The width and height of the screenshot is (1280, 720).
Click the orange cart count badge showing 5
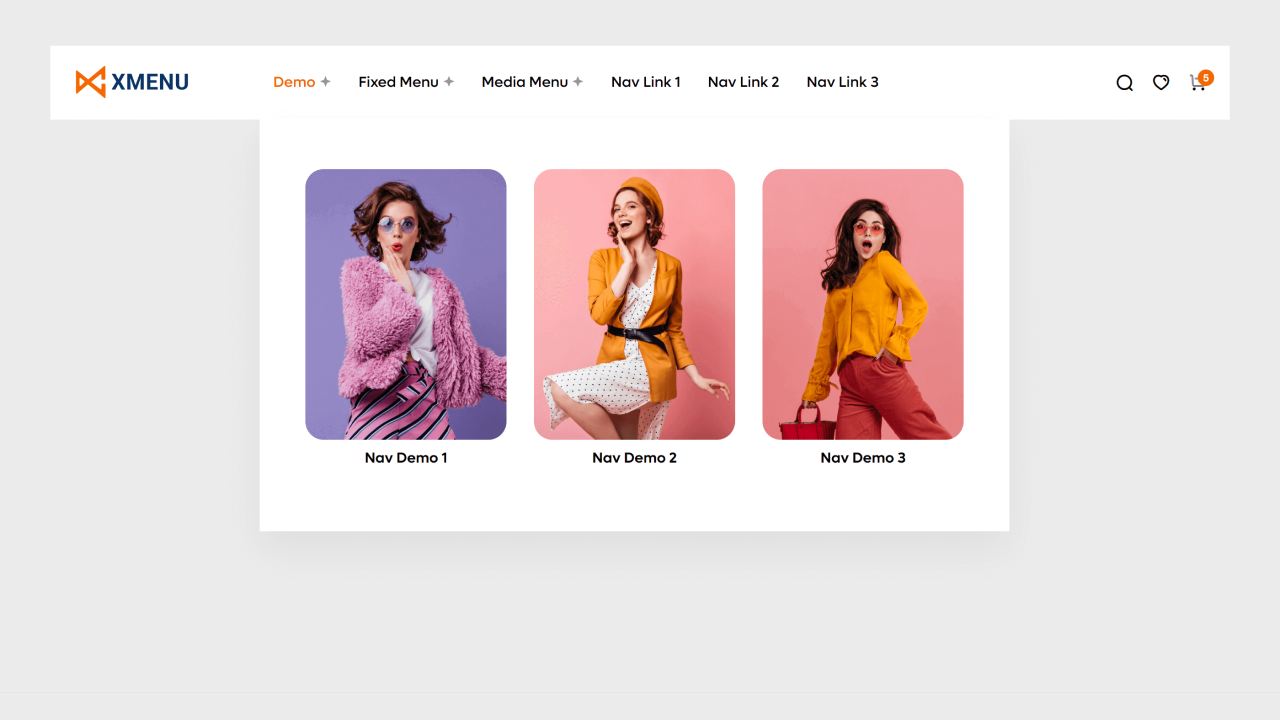1206,77
